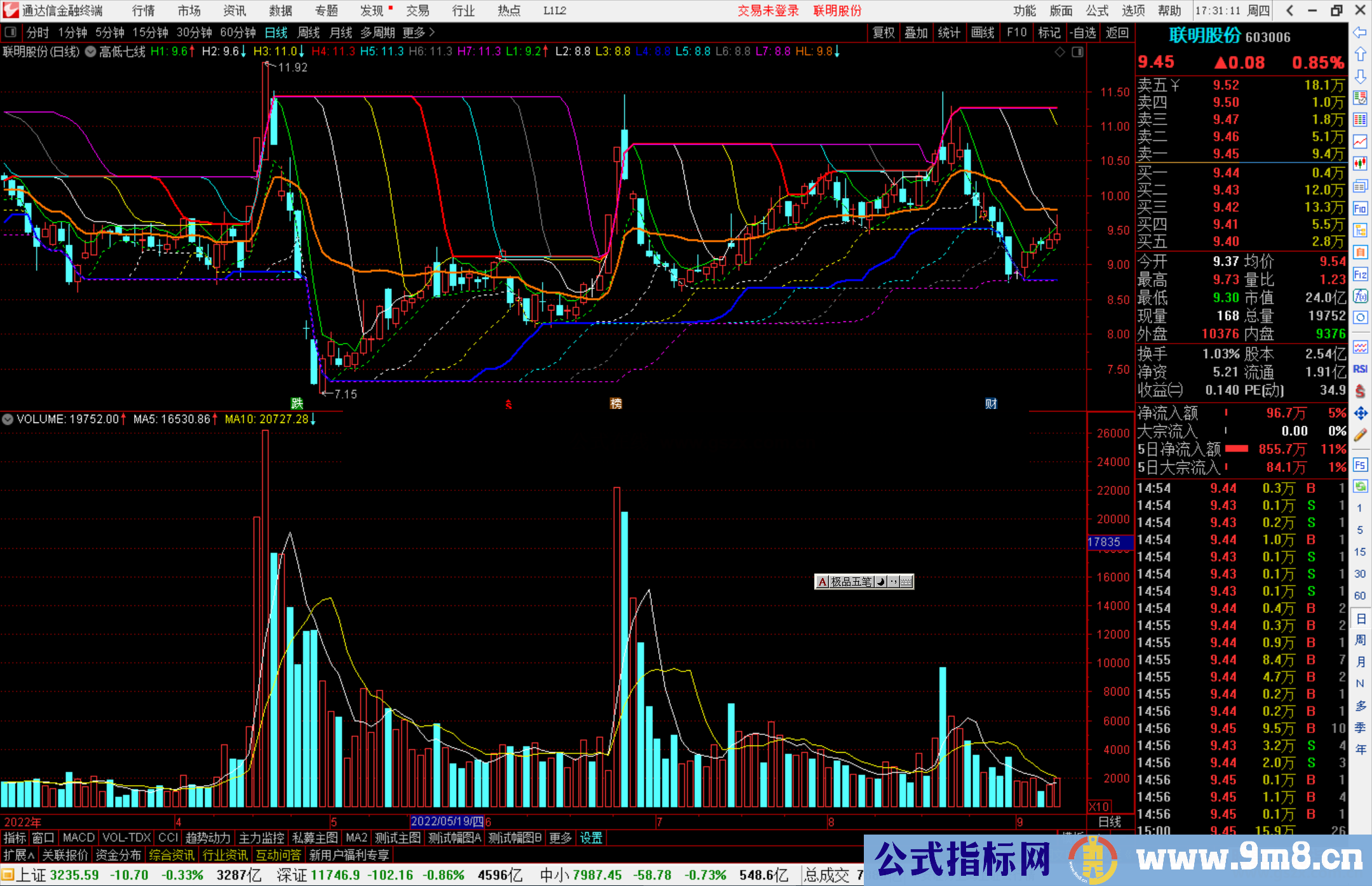
Task: Click the candlestick chart icon in sidebar
Action: pos(1360,163)
